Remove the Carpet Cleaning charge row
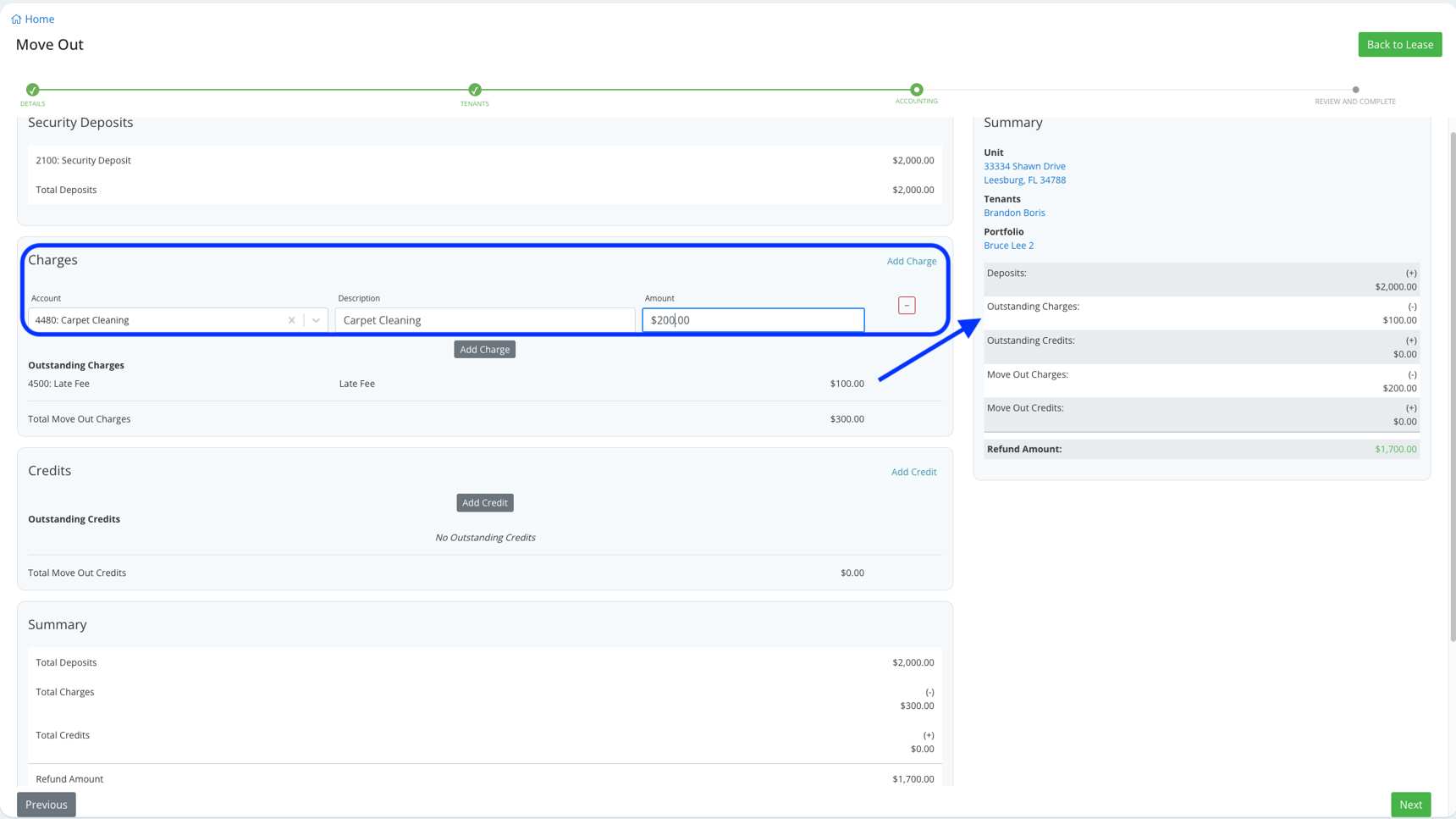Viewport: 1456px width, 819px height. (907, 305)
